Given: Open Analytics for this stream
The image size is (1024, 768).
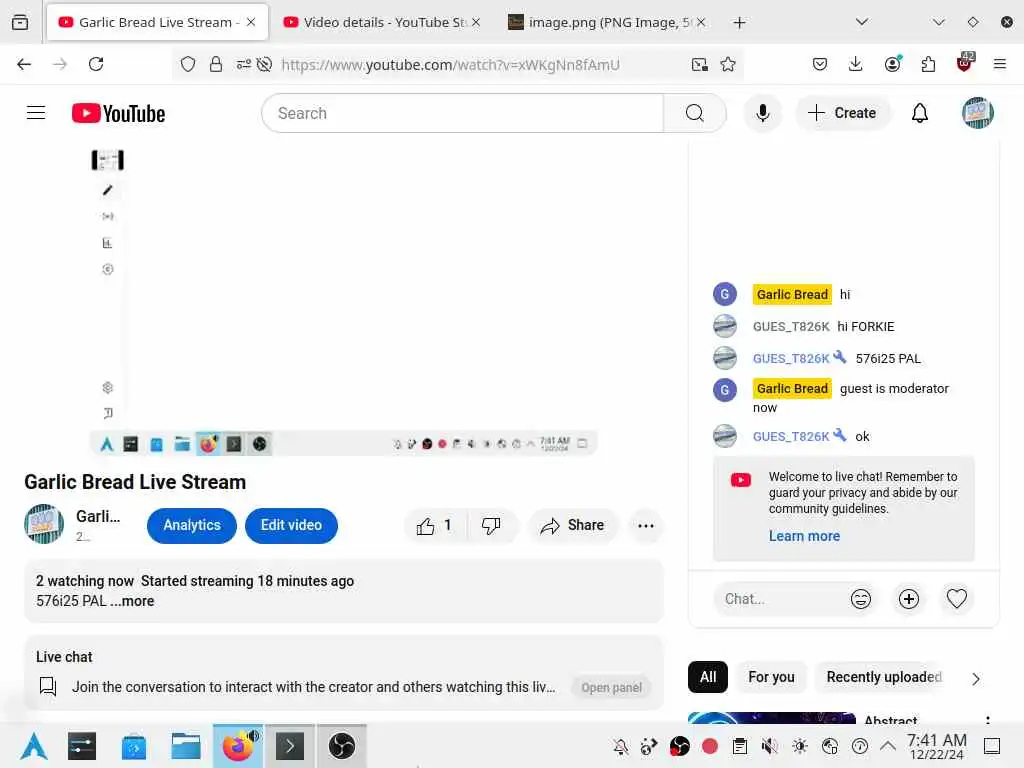Looking at the screenshot, I should (191, 526).
